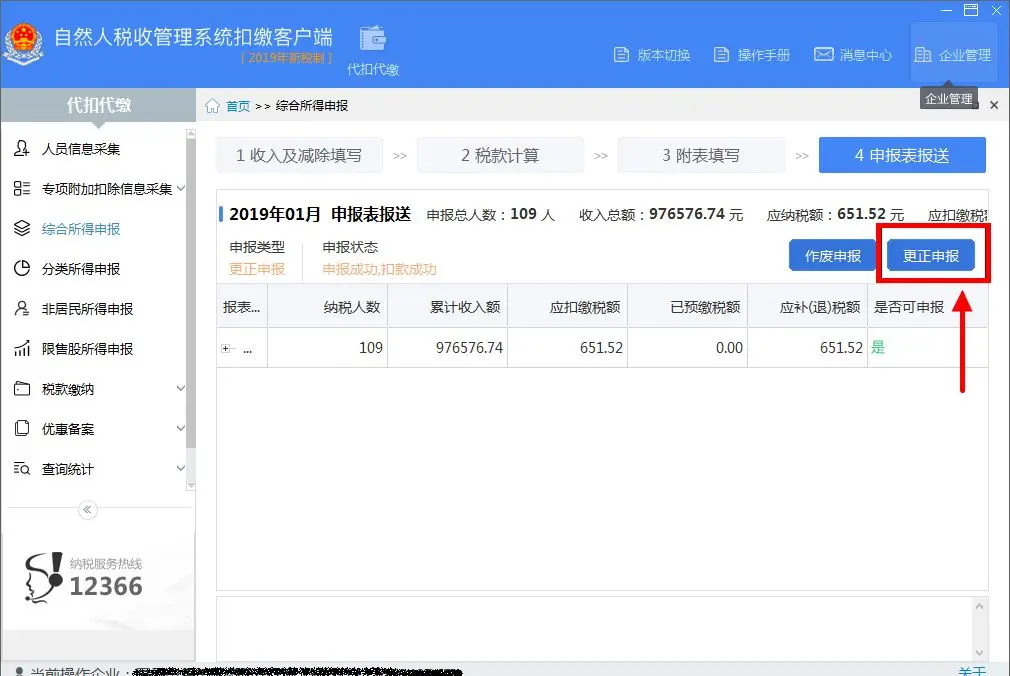The height and width of the screenshot is (676, 1010).
Task: Switch to step 2 税款计算
Action: point(500,155)
